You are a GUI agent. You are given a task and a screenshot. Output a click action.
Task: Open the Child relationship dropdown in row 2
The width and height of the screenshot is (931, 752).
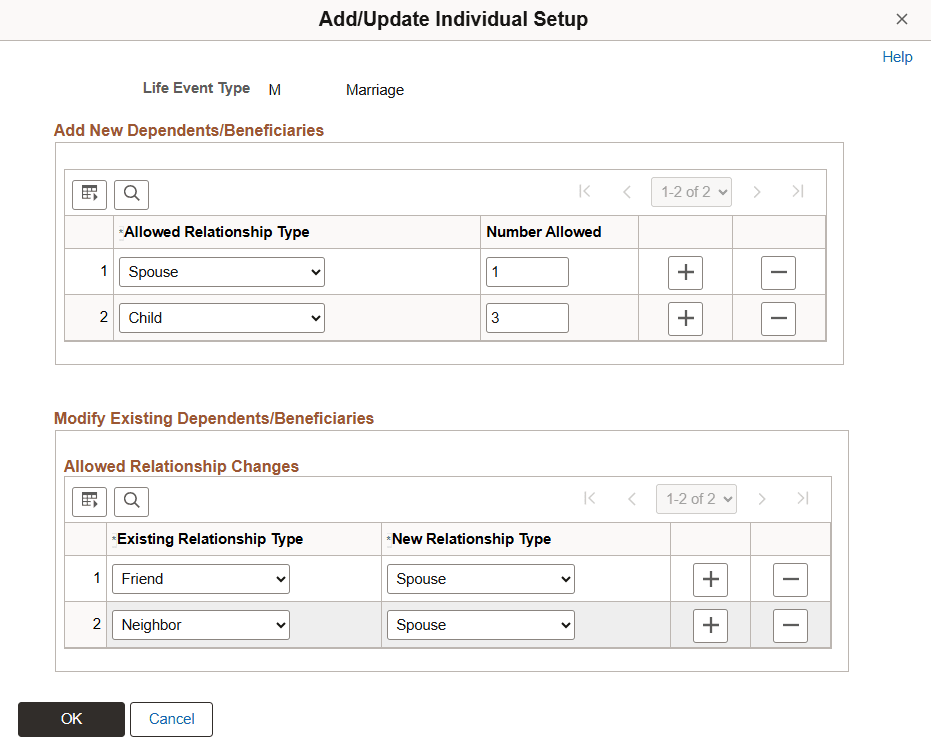coord(221,317)
